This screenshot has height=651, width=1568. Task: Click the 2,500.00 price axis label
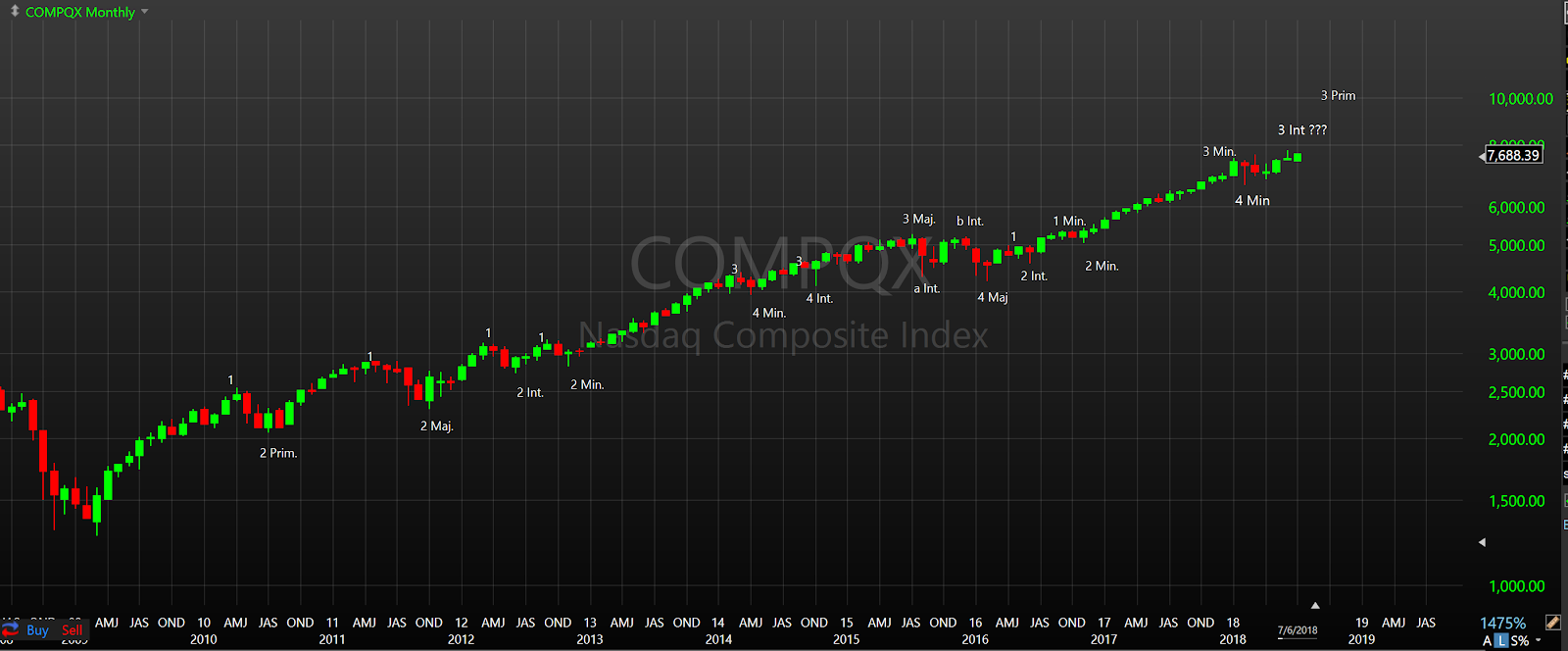click(x=1516, y=392)
